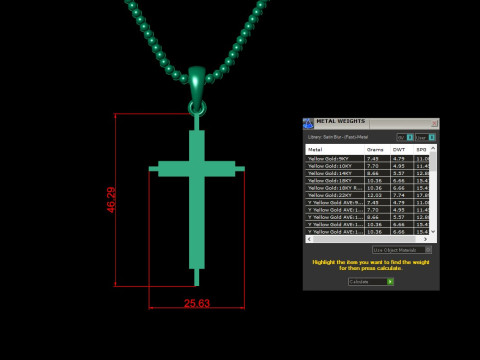The image size is (480, 360).
Task: Click the 25.63 width dimension label
Action: tap(197, 303)
